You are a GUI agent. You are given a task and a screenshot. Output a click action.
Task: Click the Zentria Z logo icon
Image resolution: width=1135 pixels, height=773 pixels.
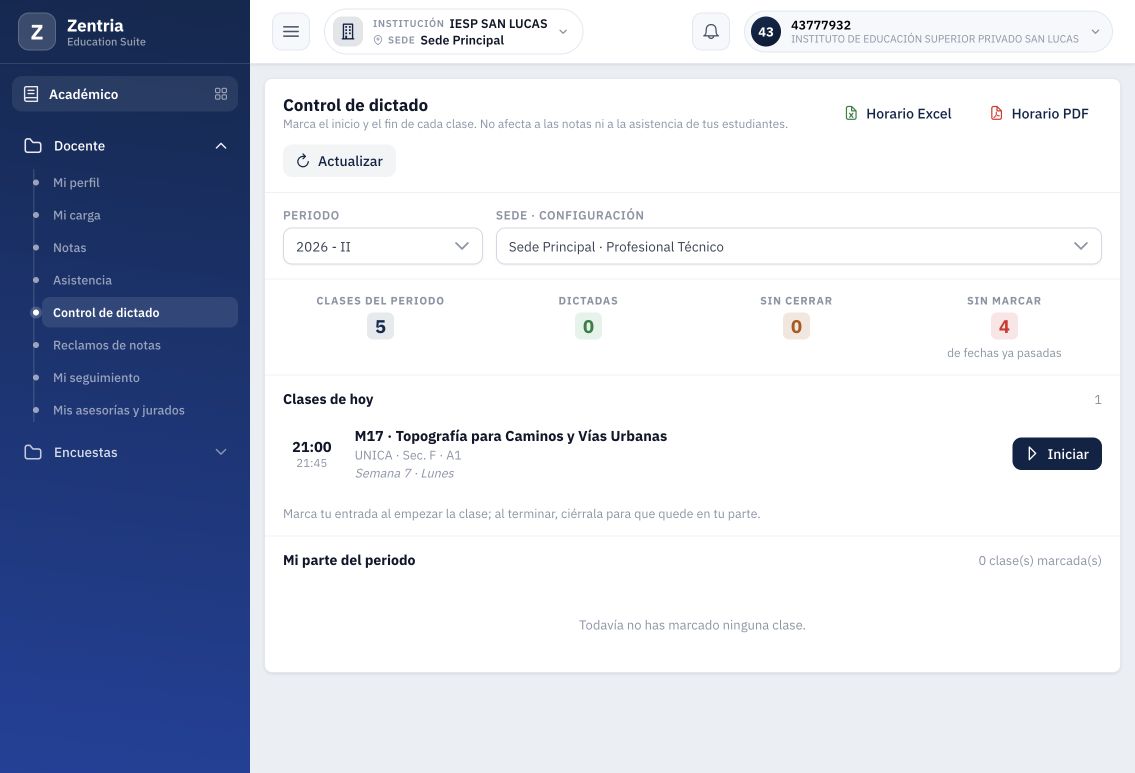click(37, 32)
